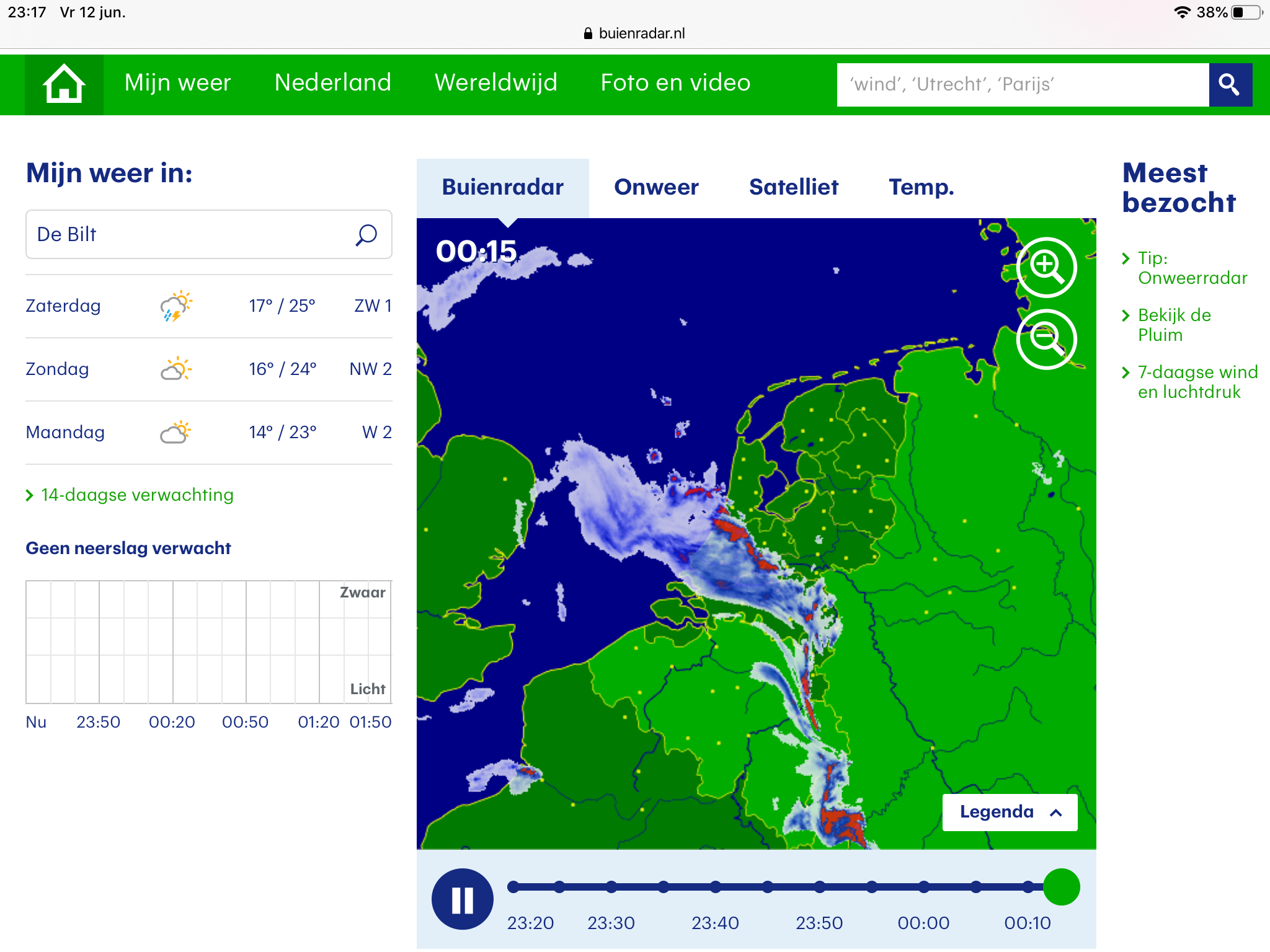Pause the radar animation
This screenshot has width=1270, height=952.
[463, 899]
